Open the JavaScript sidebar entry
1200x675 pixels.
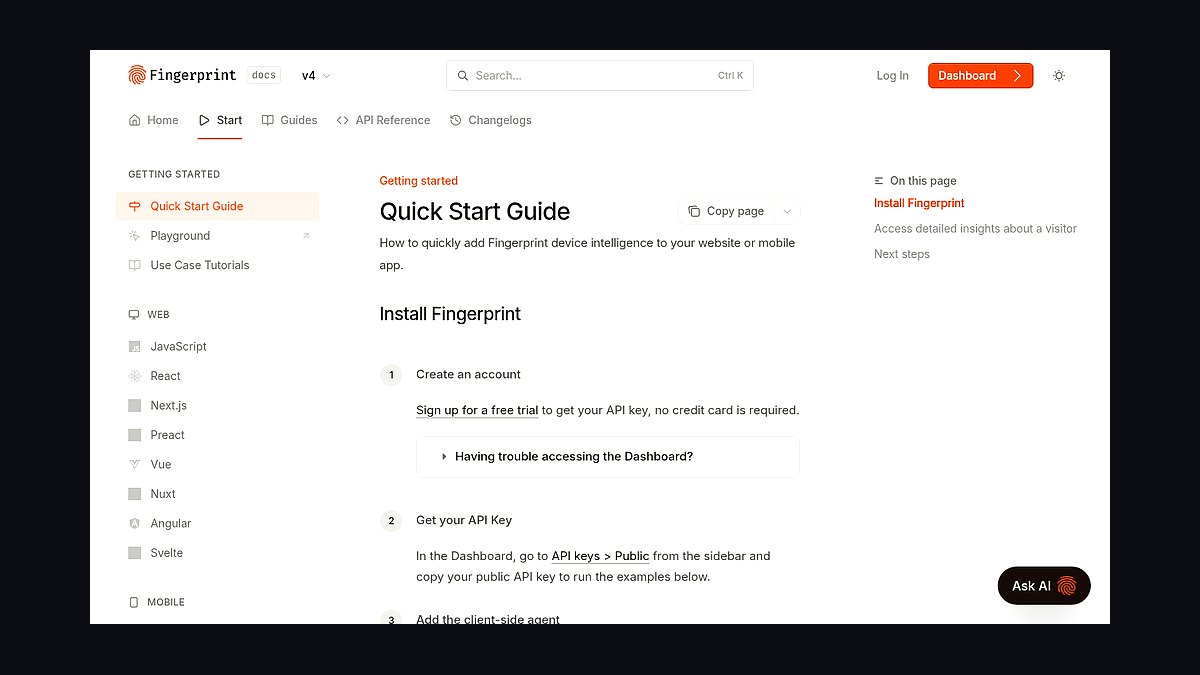click(x=218, y=347)
